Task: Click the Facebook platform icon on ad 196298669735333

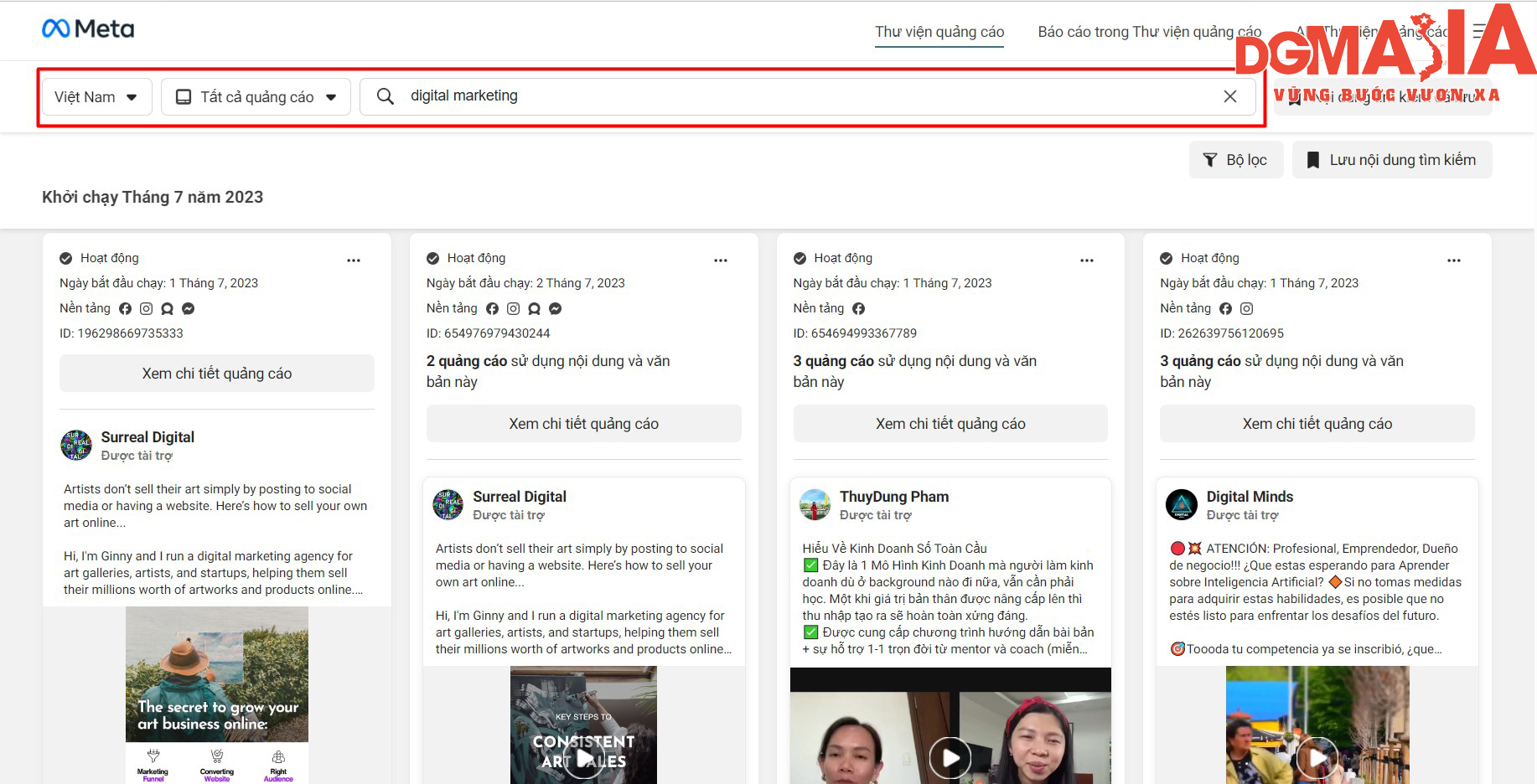Action: tap(126, 309)
